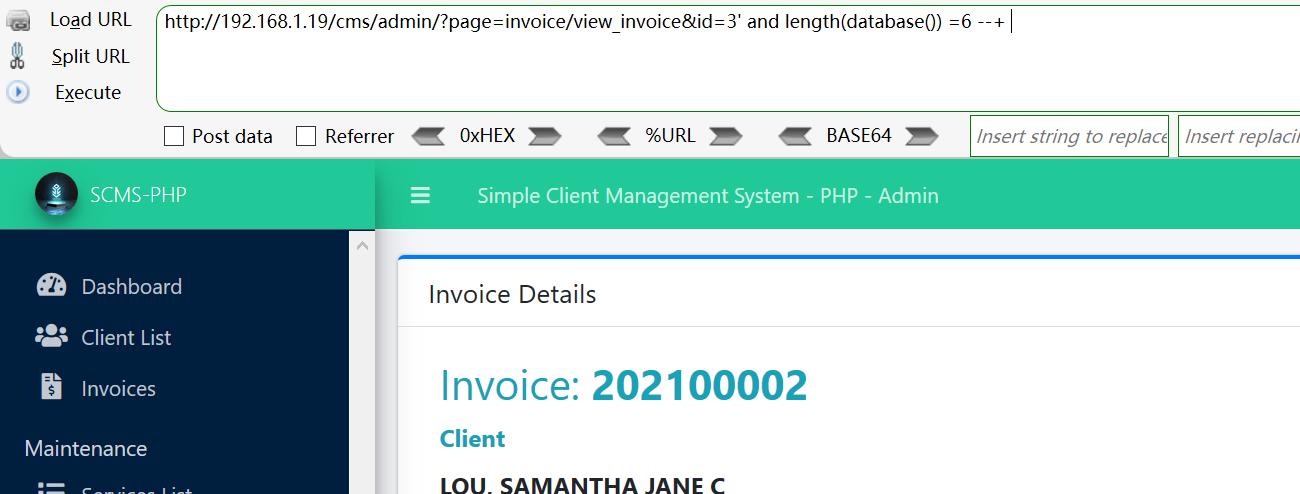Click the sidebar scrollbar up arrow
Viewport: 1300px width, 494px height.
(x=362, y=245)
